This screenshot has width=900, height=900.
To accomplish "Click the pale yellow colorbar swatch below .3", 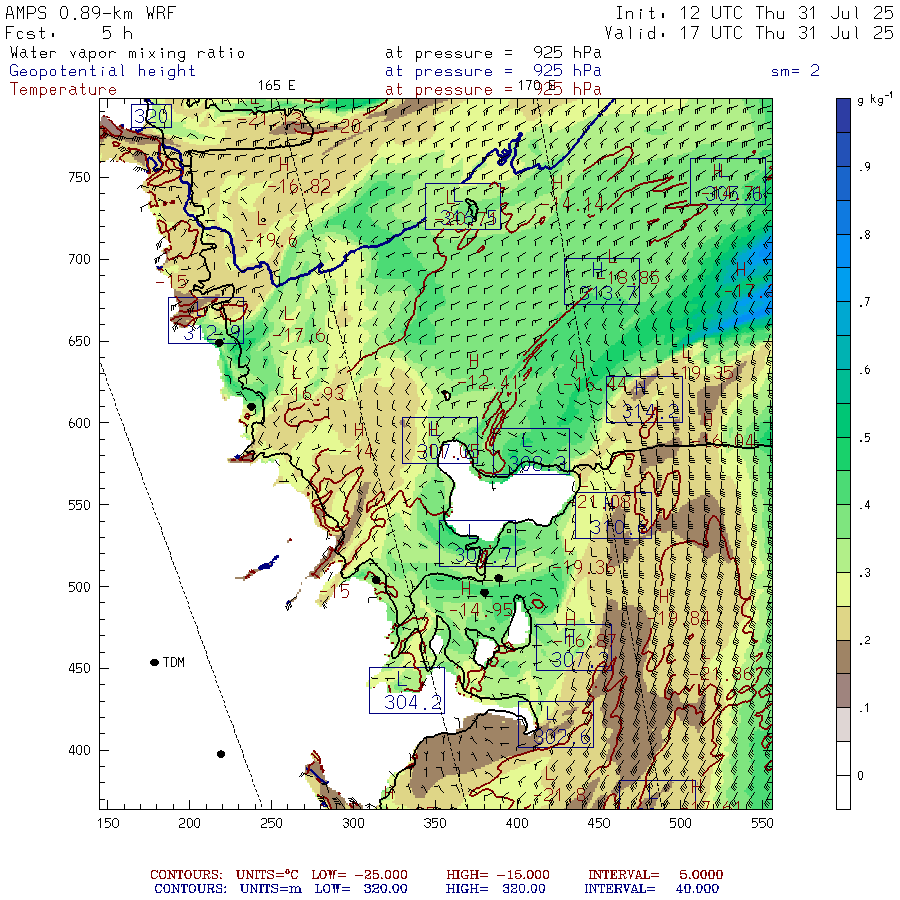I will click(x=843, y=589).
